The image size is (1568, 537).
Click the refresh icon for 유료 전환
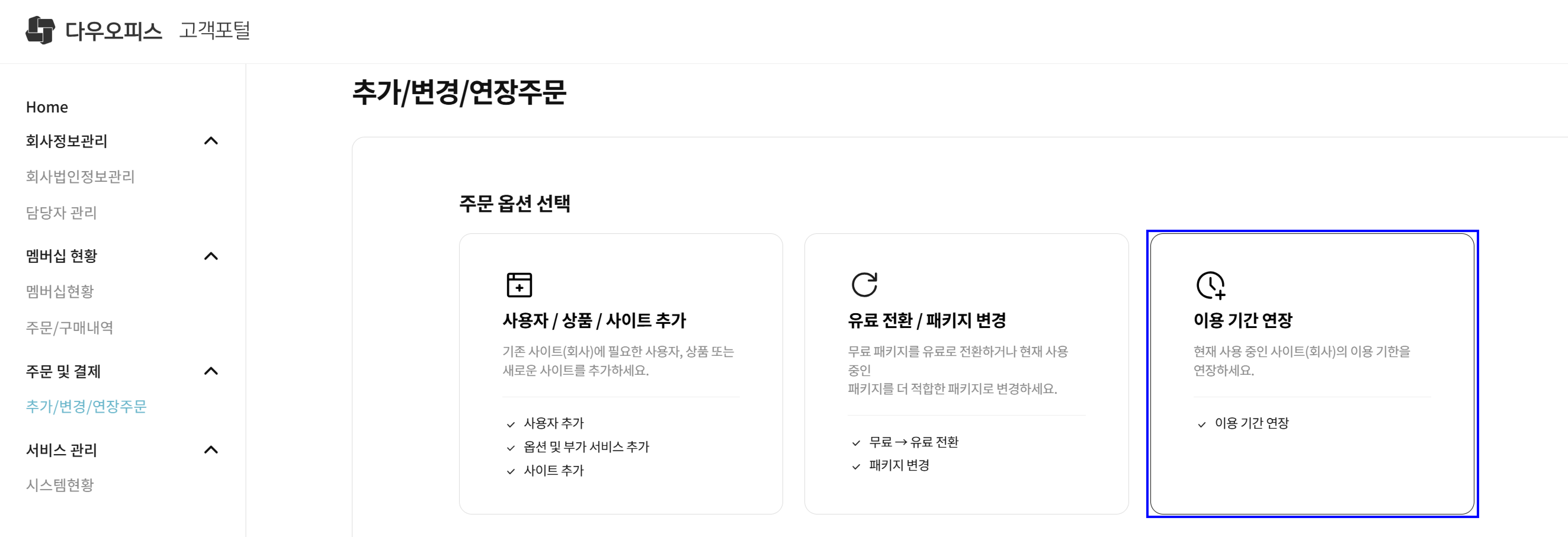[864, 284]
